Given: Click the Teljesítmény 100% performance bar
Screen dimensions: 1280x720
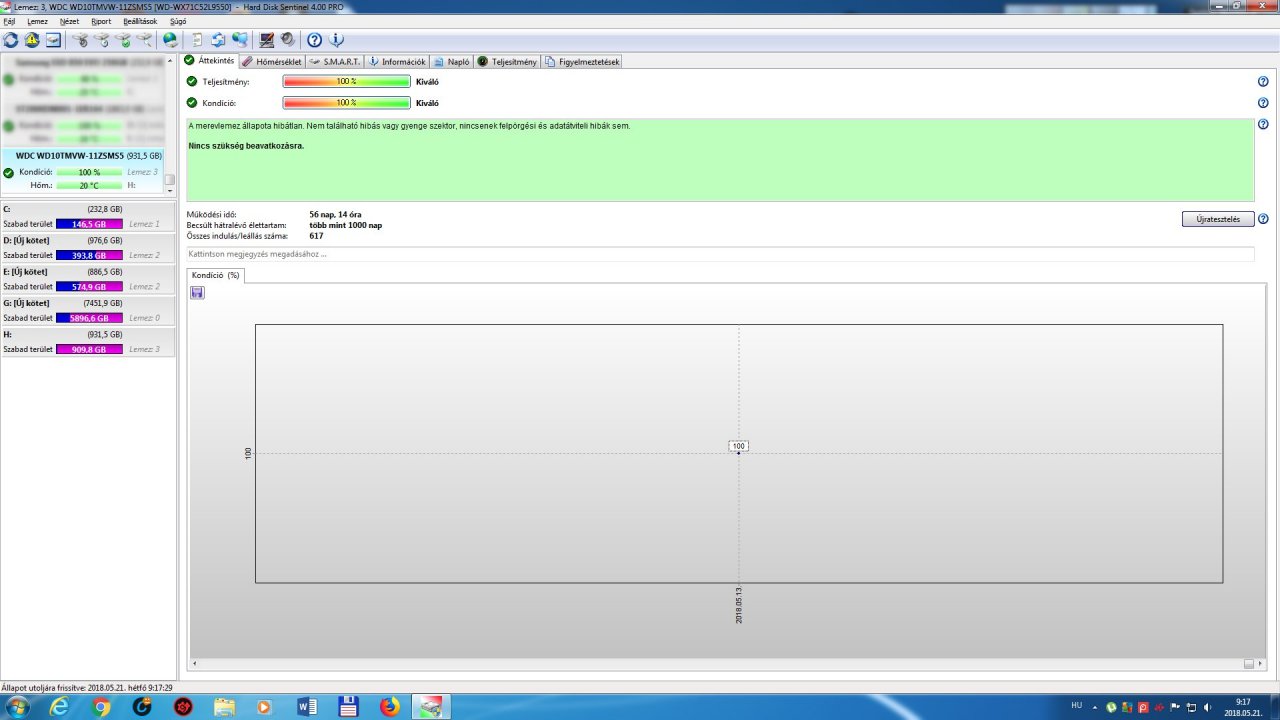Looking at the screenshot, I should coord(346,82).
